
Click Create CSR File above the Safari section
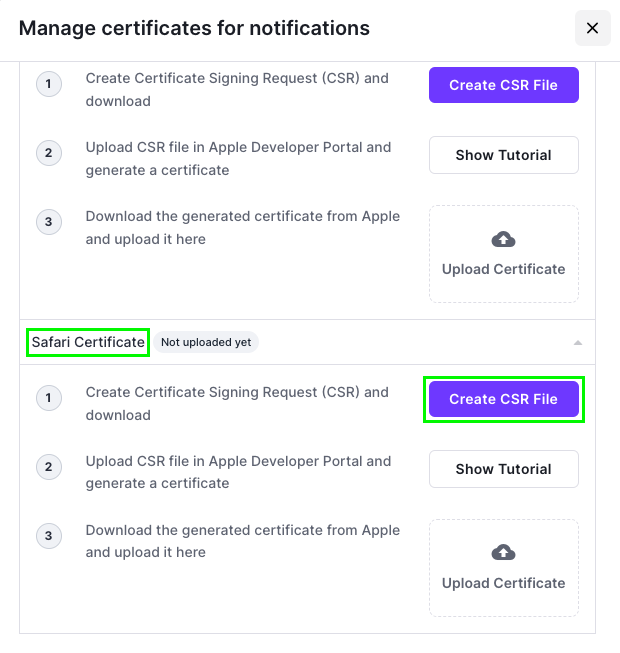tap(503, 85)
